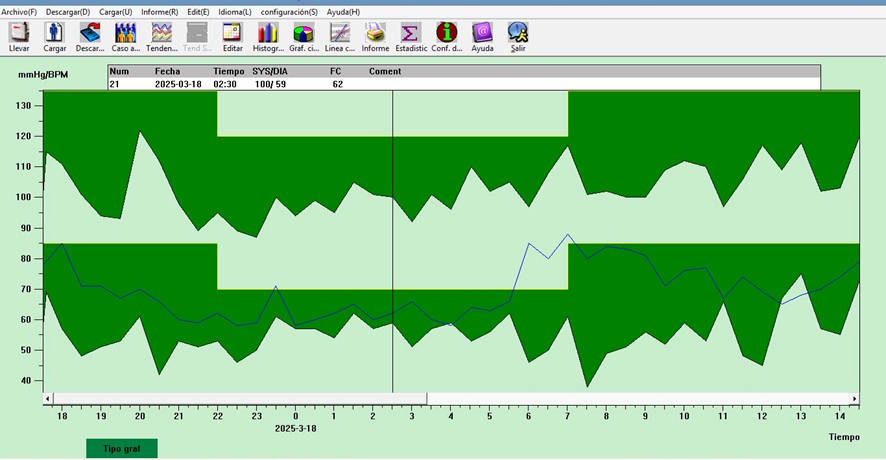Image resolution: width=886 pixels, height=460 pixels.
Task: Open the configuración(S) menu
Action: [289, 12]
